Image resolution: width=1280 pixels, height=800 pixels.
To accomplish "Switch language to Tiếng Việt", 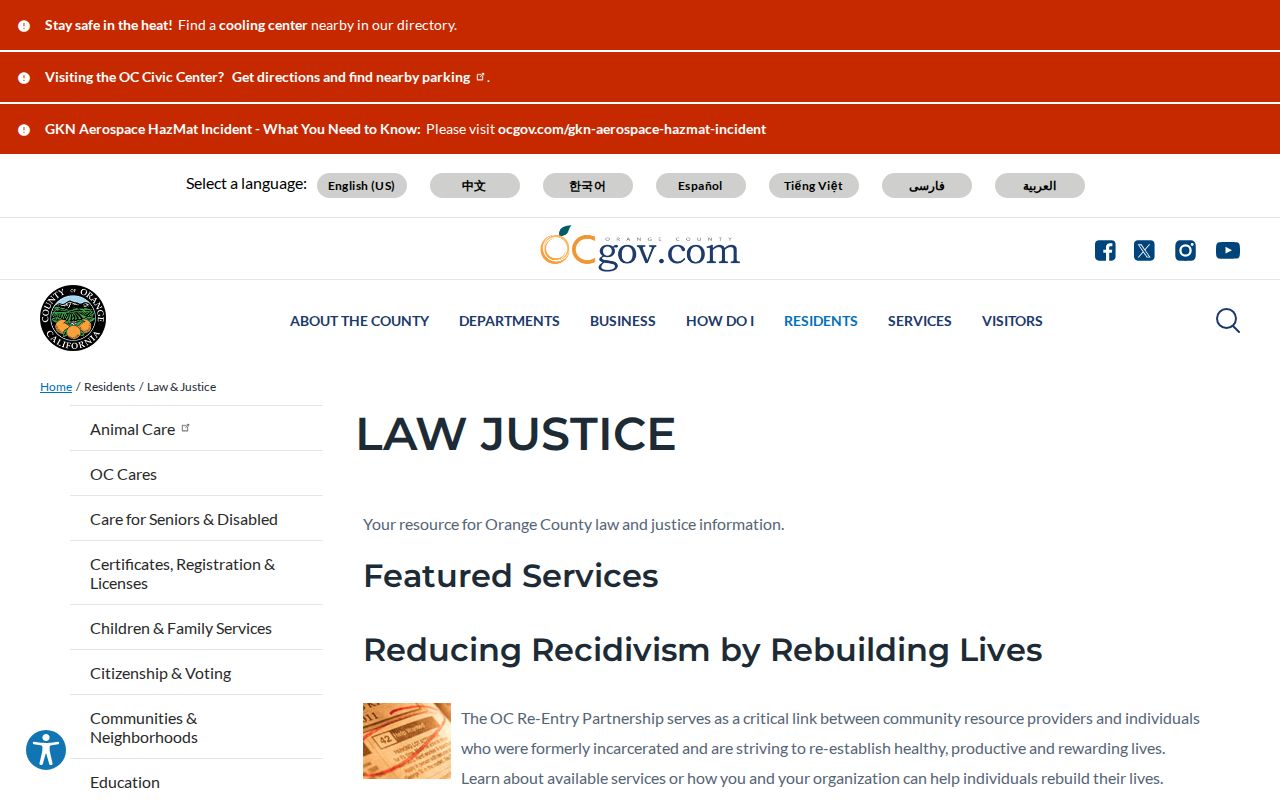I will pyautogui.click(x=814, y=185).
